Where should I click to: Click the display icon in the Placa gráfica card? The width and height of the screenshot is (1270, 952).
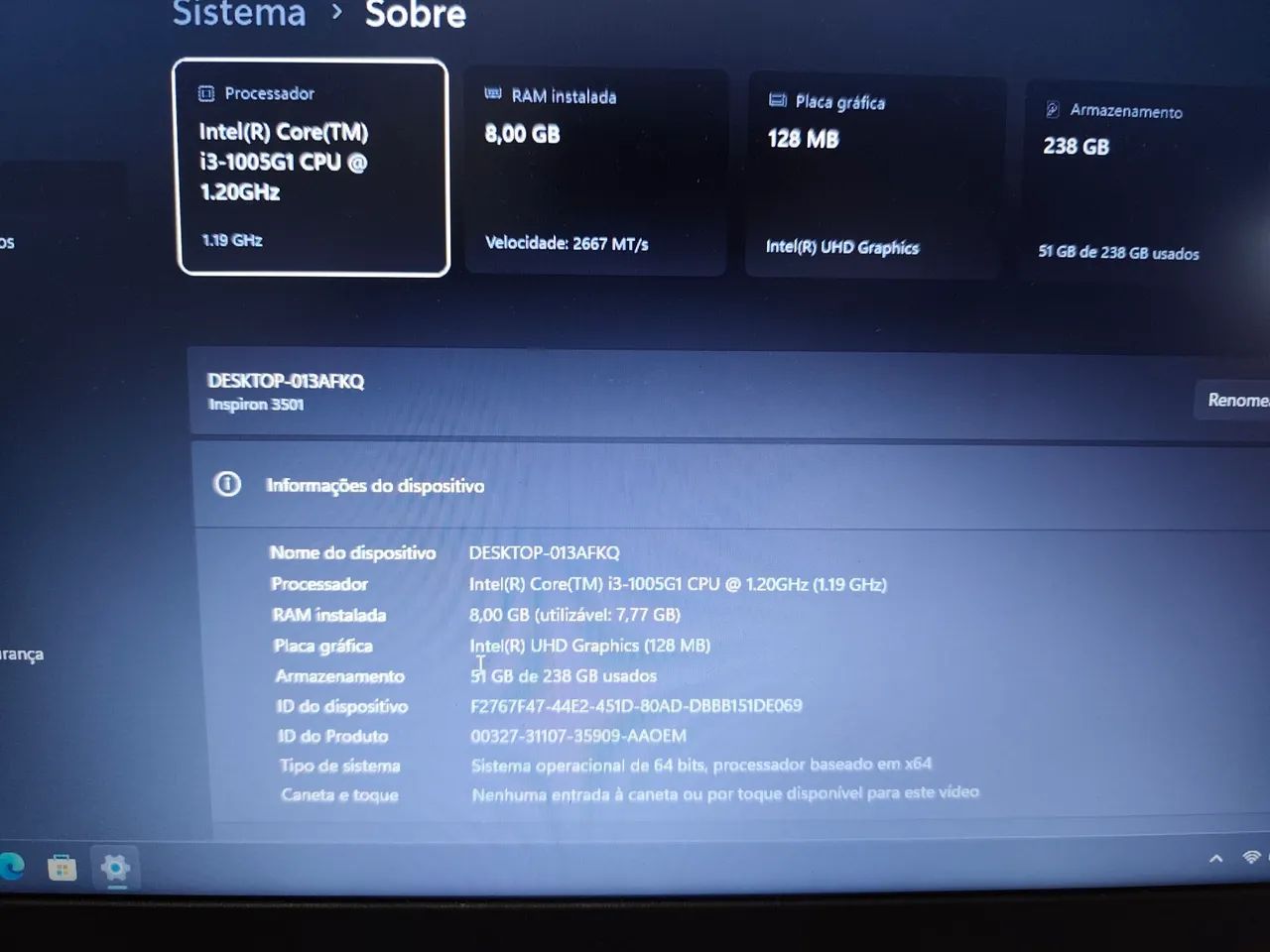778,100
